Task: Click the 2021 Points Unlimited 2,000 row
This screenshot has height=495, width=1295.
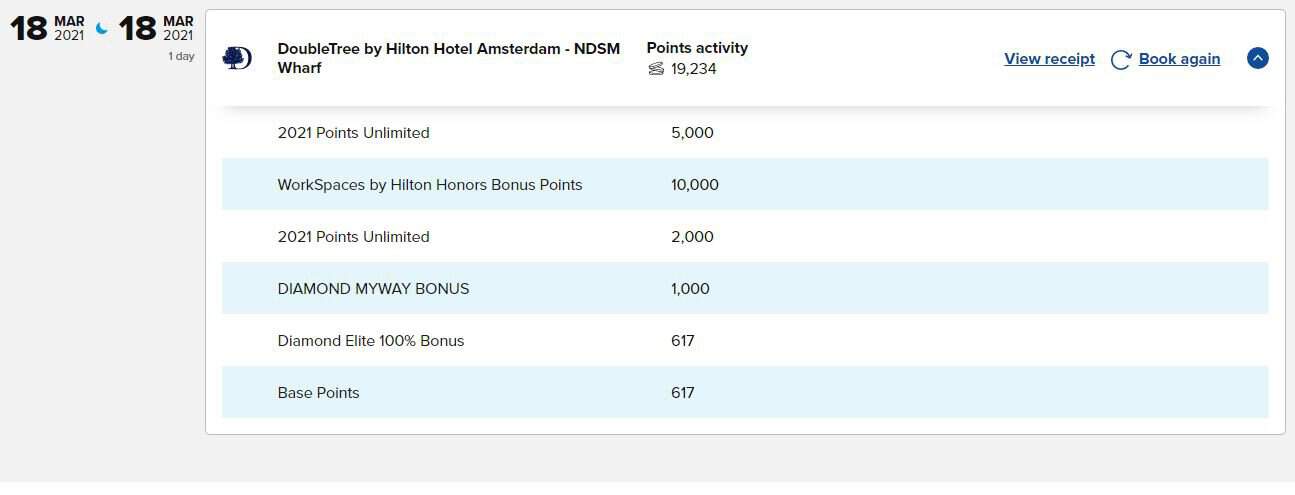Action: tap(353, 237)
